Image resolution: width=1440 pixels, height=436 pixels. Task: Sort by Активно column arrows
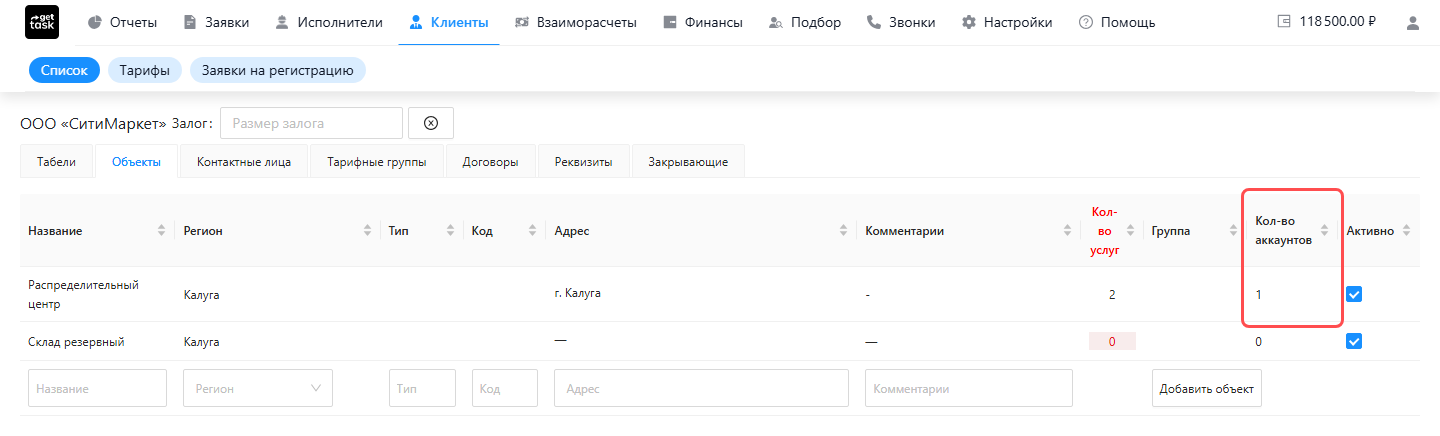(1407, 231)
